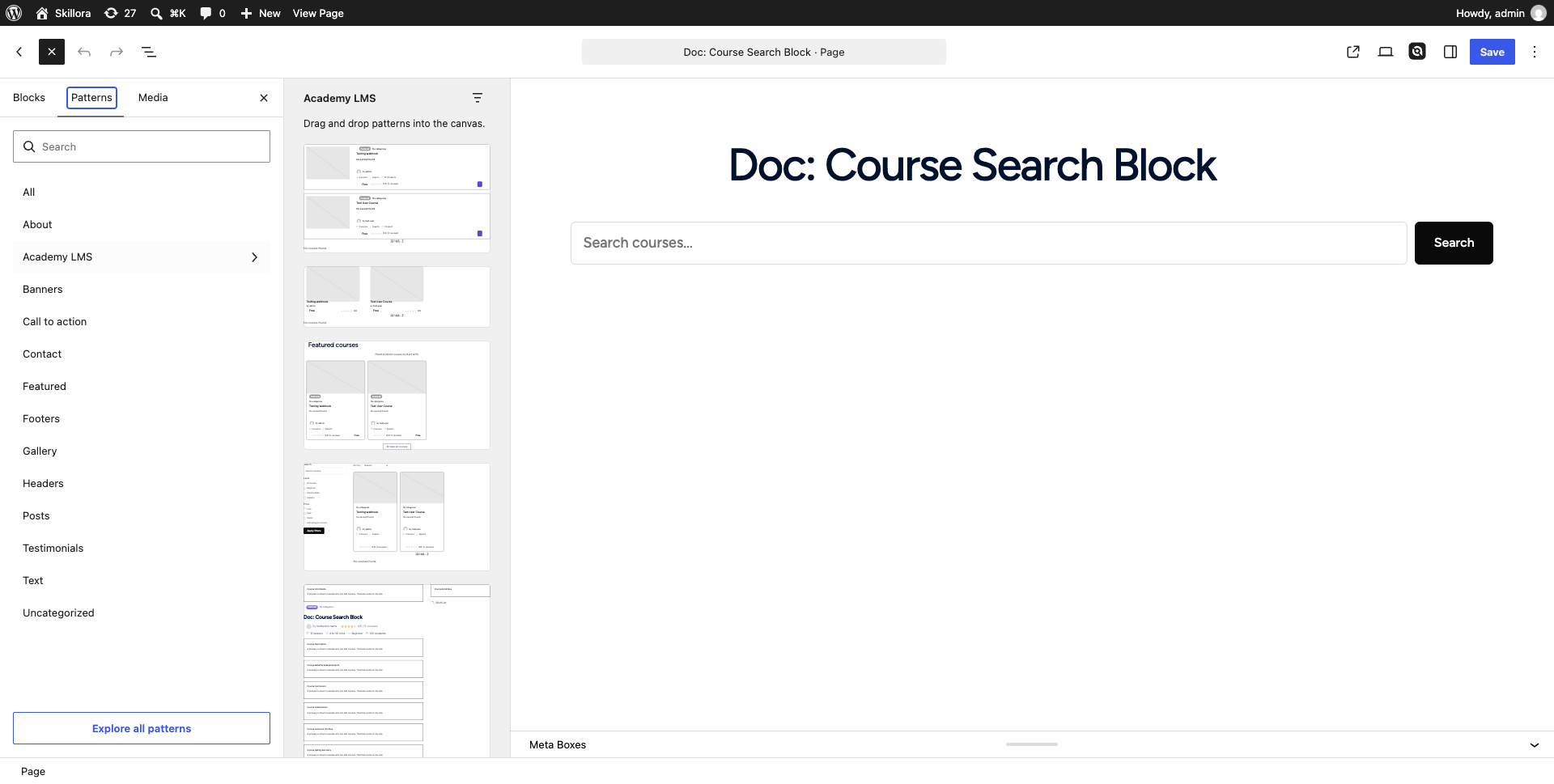The image size is (1554, 784).
Task: Add New content from admin bar
Action: tap(261, 13)
